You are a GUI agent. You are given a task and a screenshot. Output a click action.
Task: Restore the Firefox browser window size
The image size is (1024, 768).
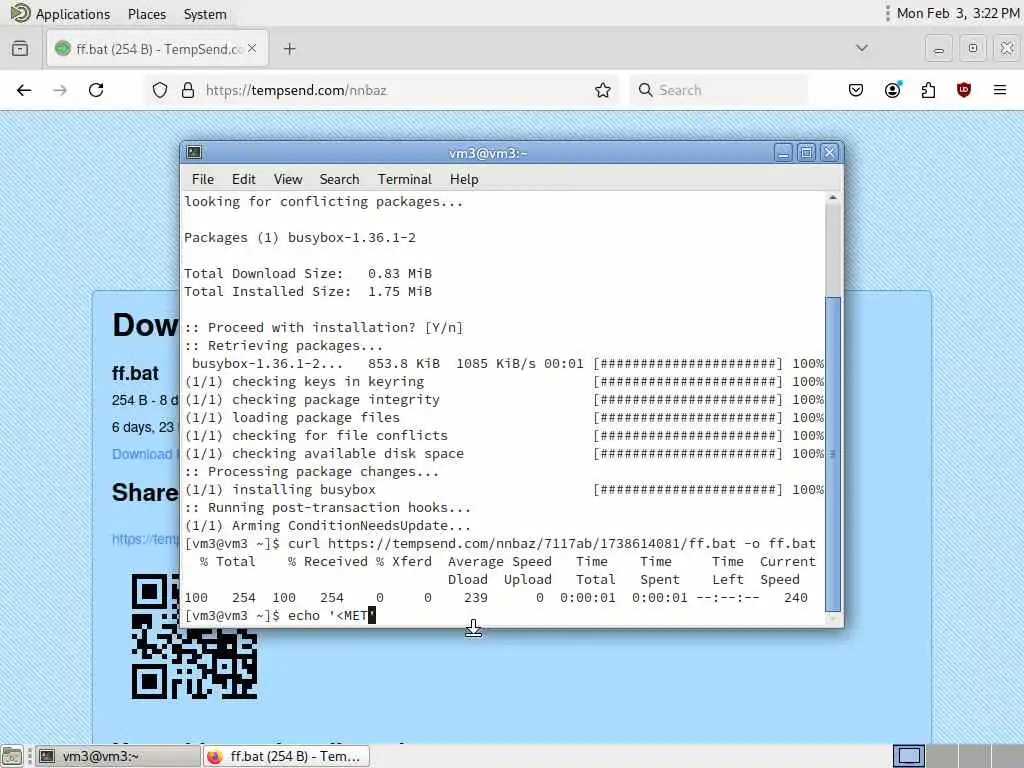pyautogui.click(x=973, y=49)
